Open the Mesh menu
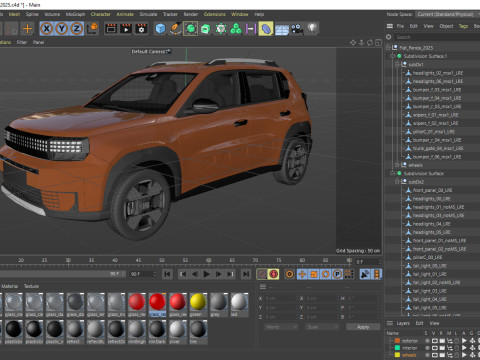This screenshot has width=480, height=360. [x=14, y=14]
